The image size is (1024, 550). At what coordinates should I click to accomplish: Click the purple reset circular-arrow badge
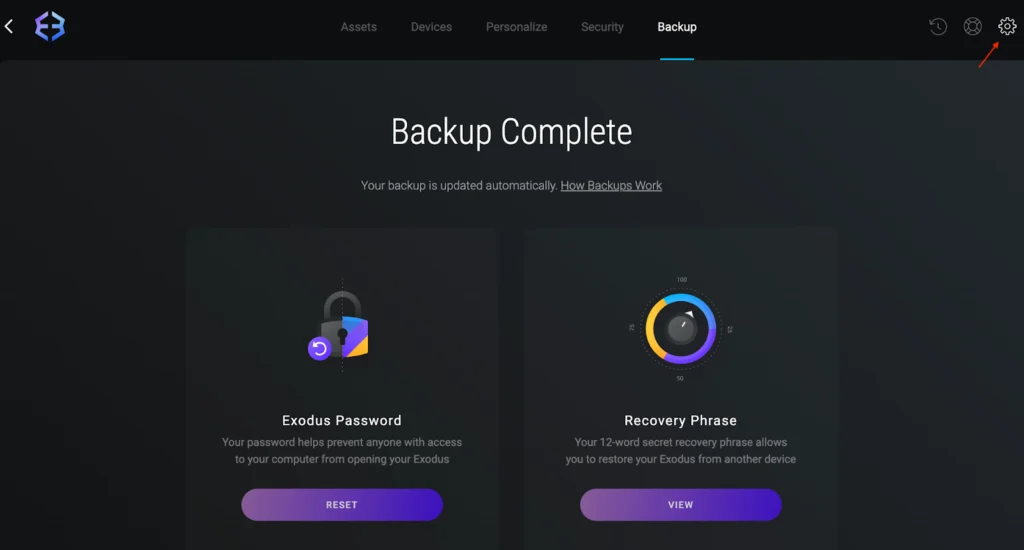click(319, 348)
